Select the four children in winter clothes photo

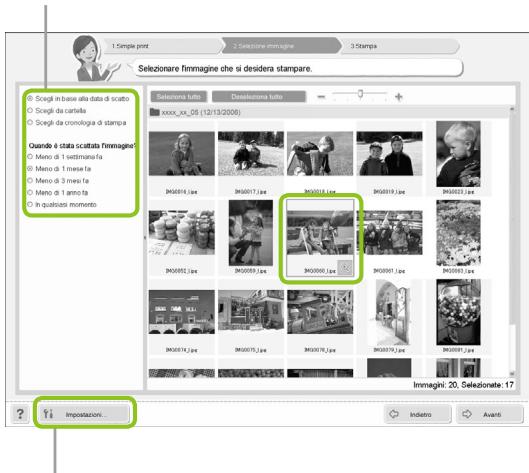tap(389, 233)
